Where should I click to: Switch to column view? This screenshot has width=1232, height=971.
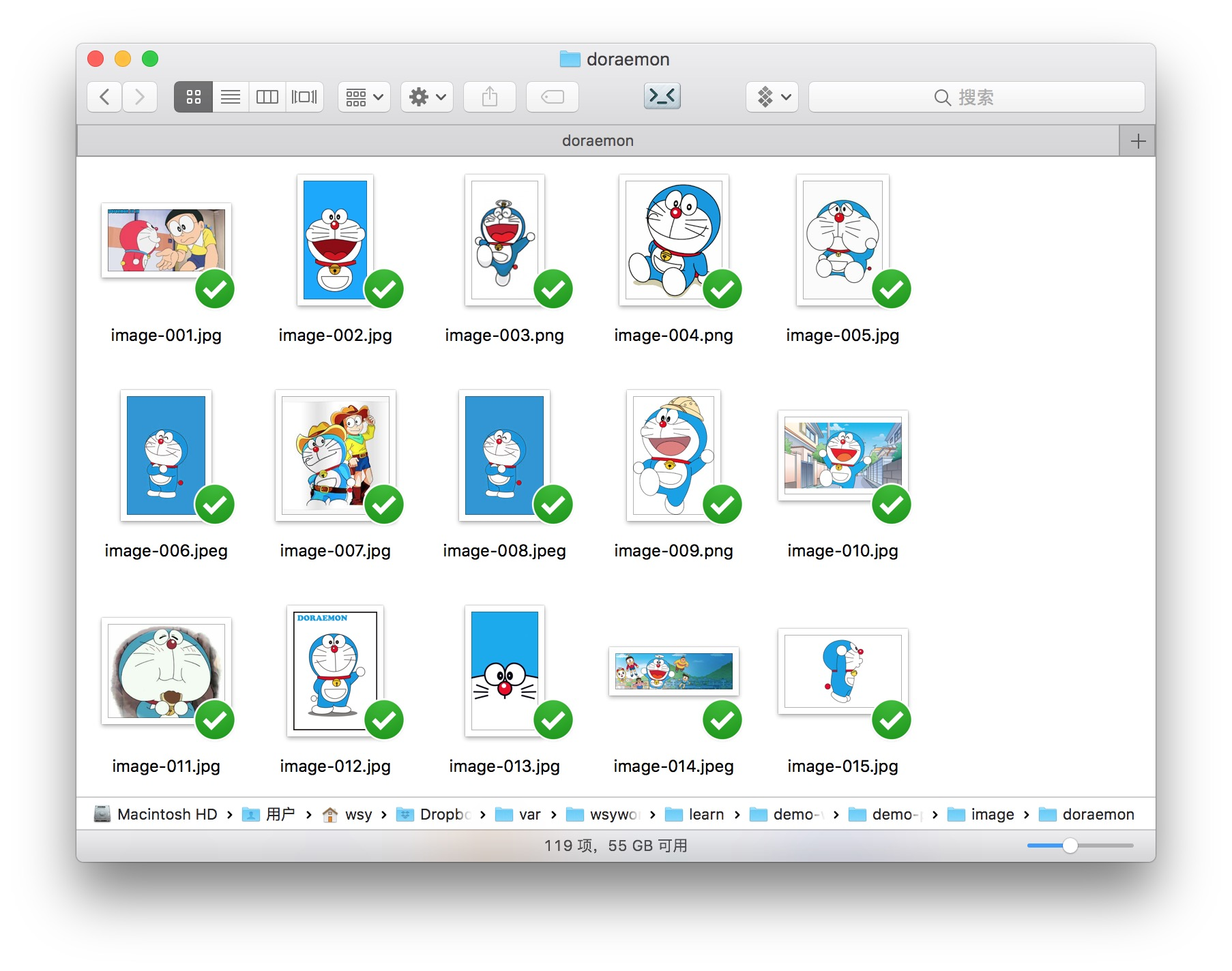(267, 97)
